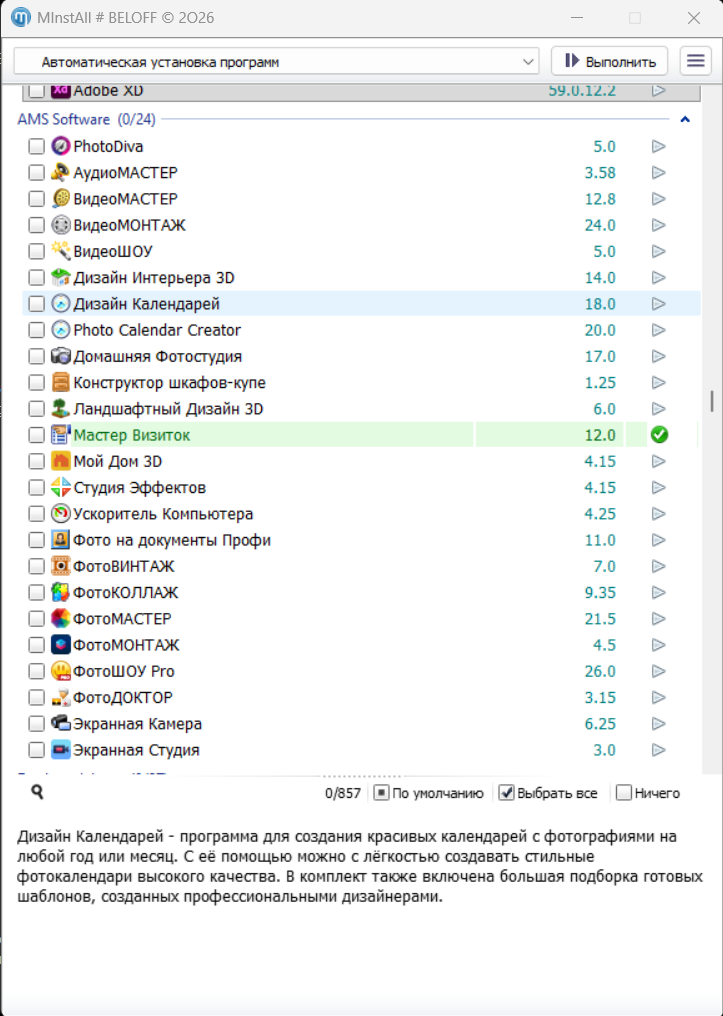The image size is (723, 1016).
Task: Tick the Photo Calendar Creator checkbox
Action: [x=36, y=330]
